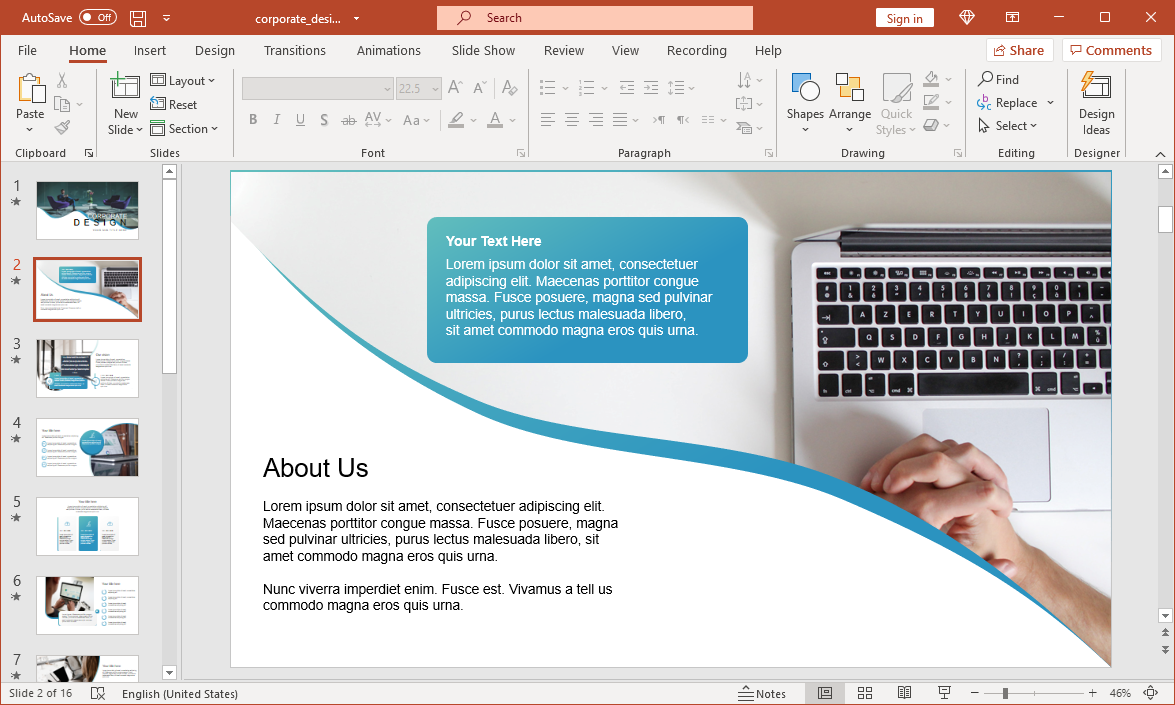The image size is (1175, 705).
Task: Open the Section dropdown
Action: [x=184, y=129]
